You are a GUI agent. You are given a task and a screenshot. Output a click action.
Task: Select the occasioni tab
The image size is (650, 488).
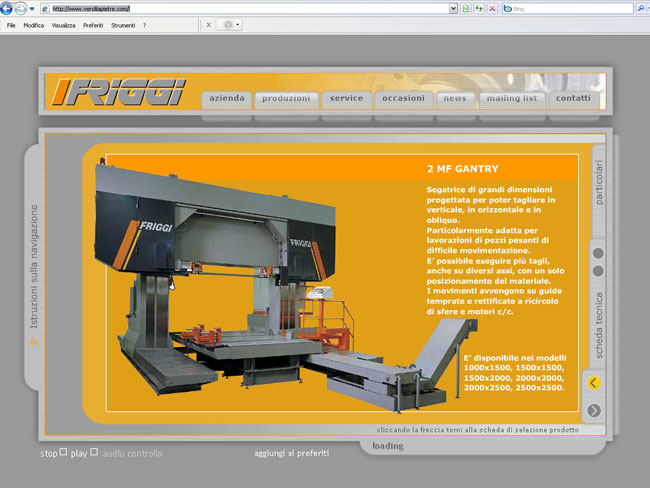pos(403,100)
